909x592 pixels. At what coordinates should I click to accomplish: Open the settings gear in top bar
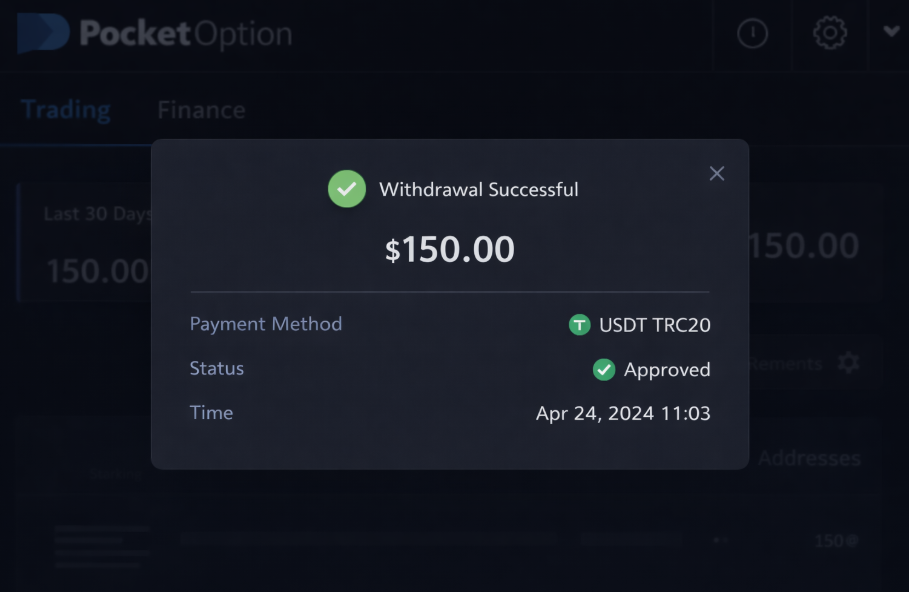830,34
